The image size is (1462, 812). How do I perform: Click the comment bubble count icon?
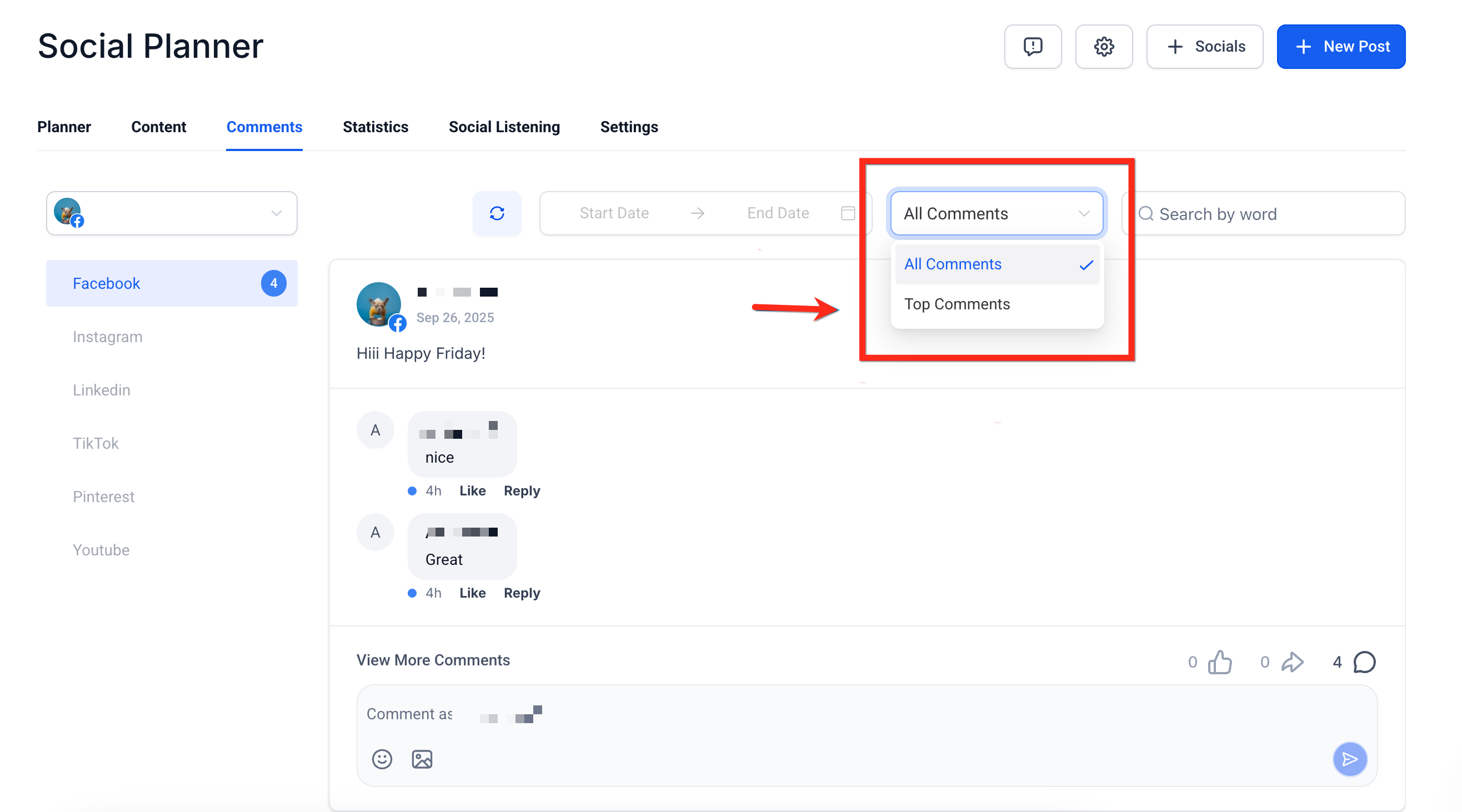click(1364, 661)
